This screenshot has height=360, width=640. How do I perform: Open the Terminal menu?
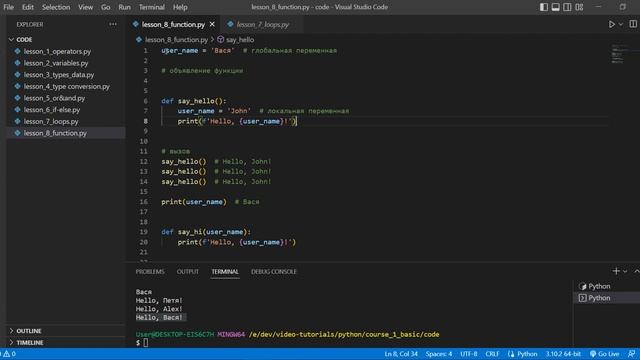151,7
